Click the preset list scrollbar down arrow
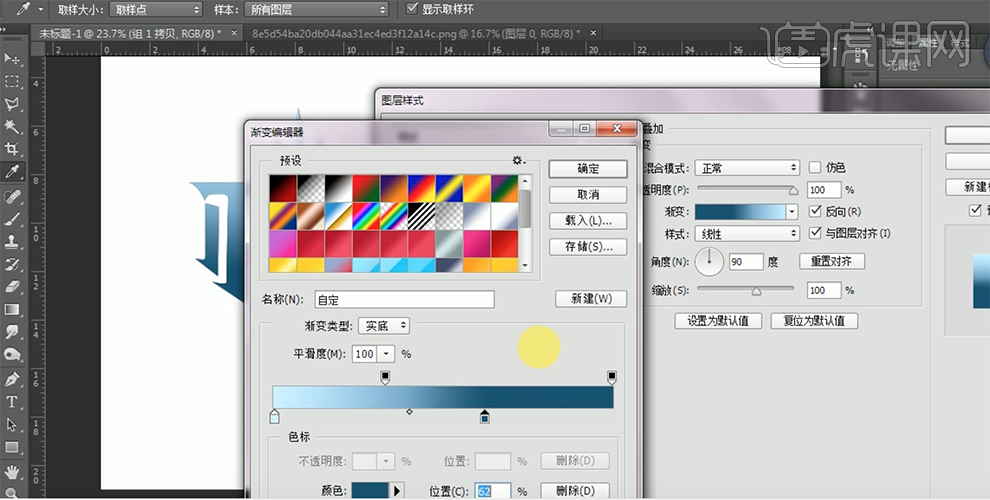 tap(525, 266)
